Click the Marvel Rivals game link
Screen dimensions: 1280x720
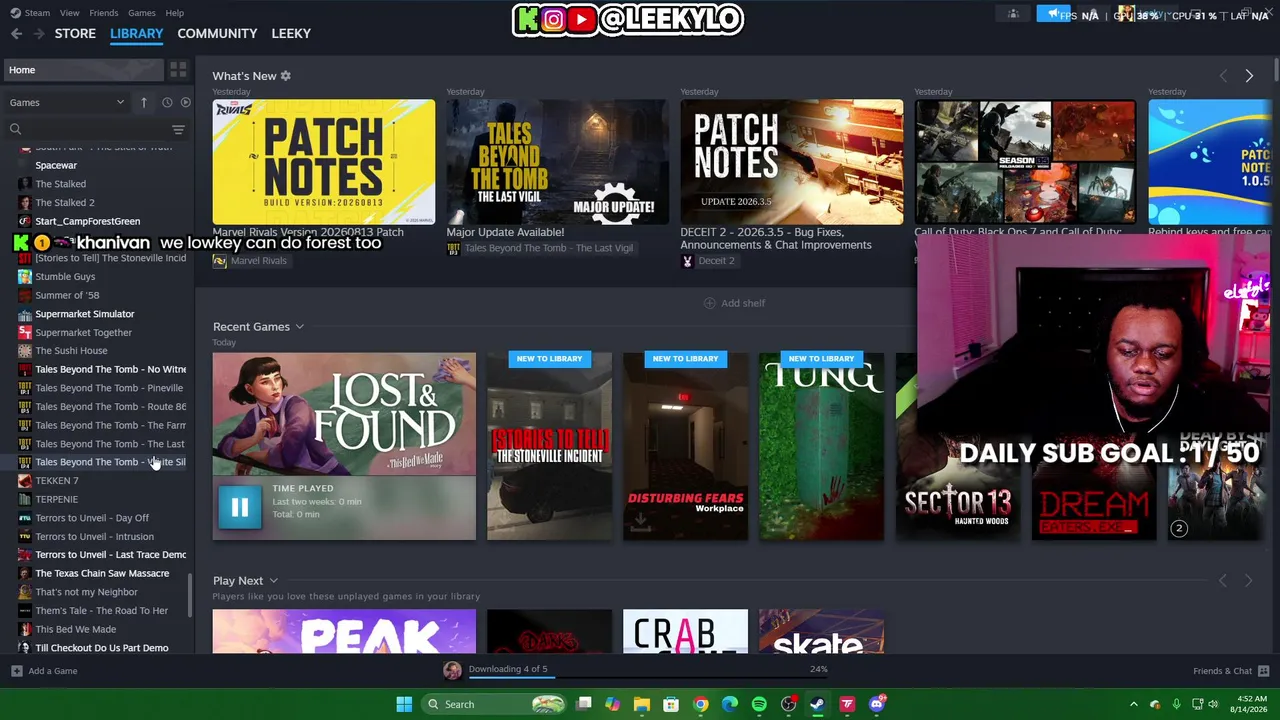[258, 261]
